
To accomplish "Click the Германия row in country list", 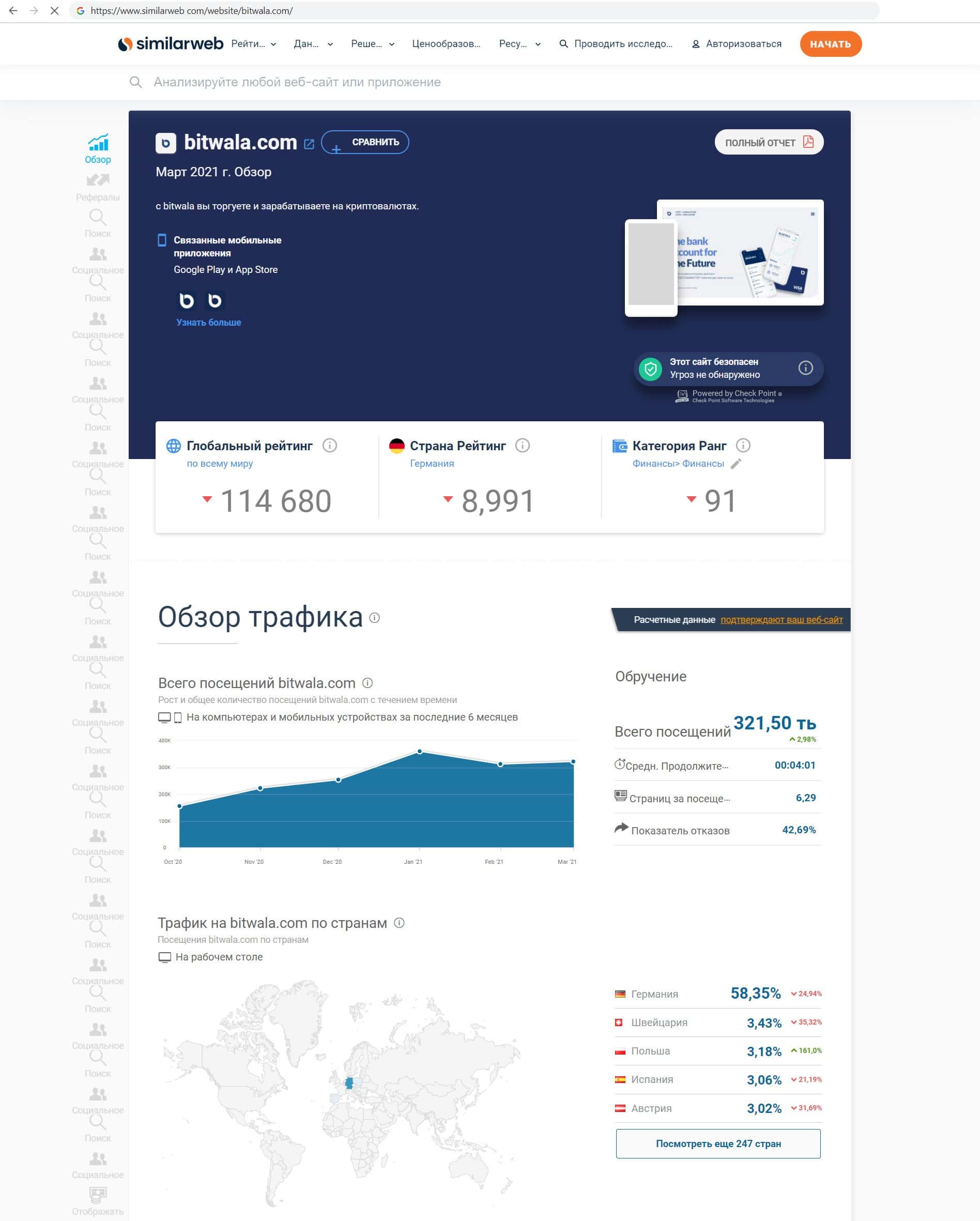I will coord(718,994).
